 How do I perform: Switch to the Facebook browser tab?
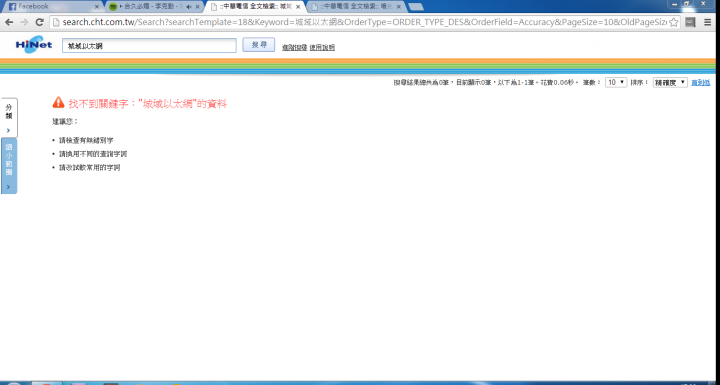click(53, 7)
